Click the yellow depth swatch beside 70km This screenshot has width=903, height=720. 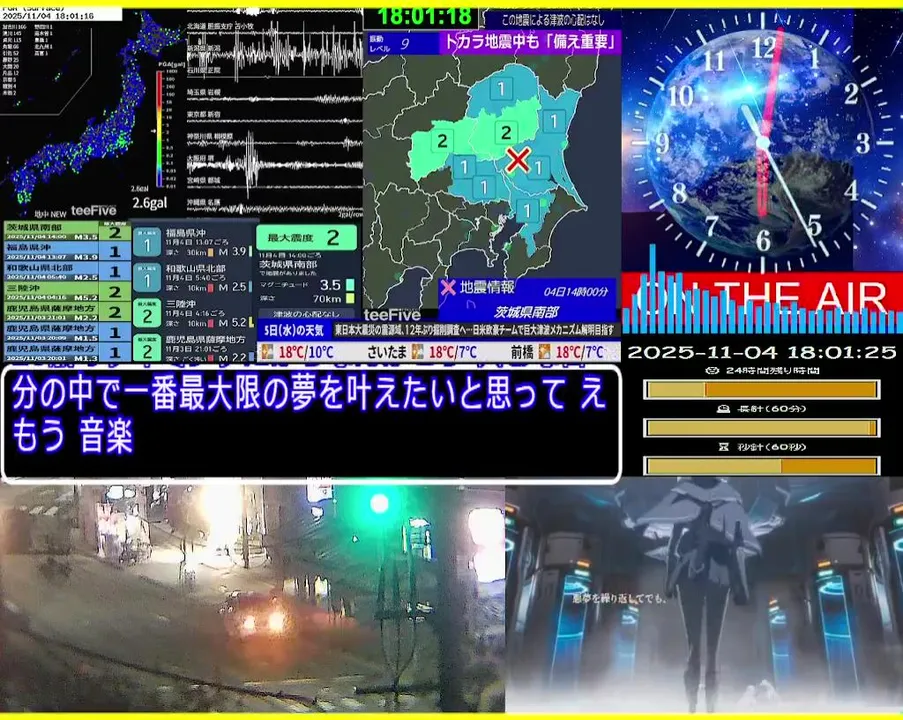(x=350, y=299)
